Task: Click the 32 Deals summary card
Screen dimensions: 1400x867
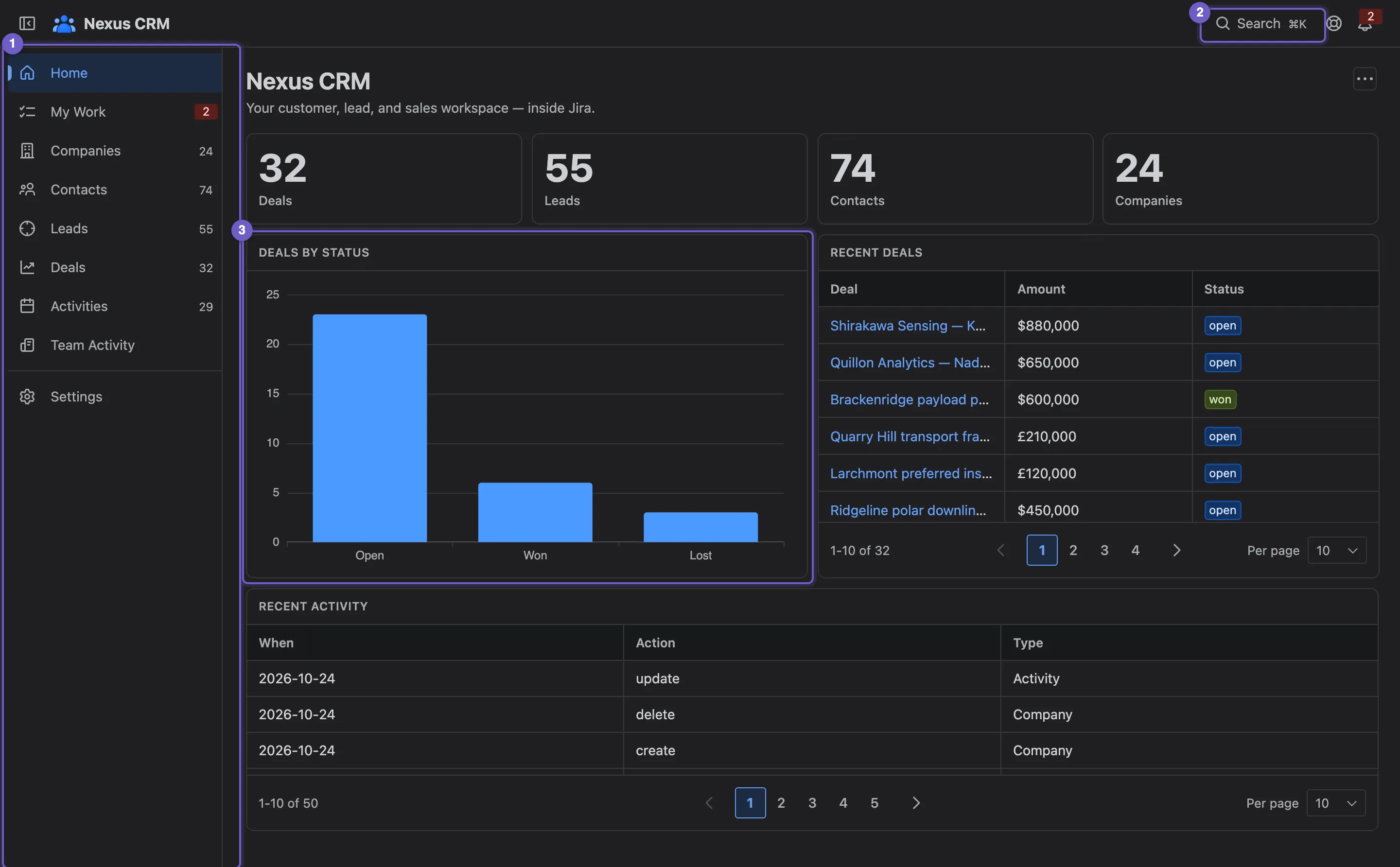Action: click(384, 179)
